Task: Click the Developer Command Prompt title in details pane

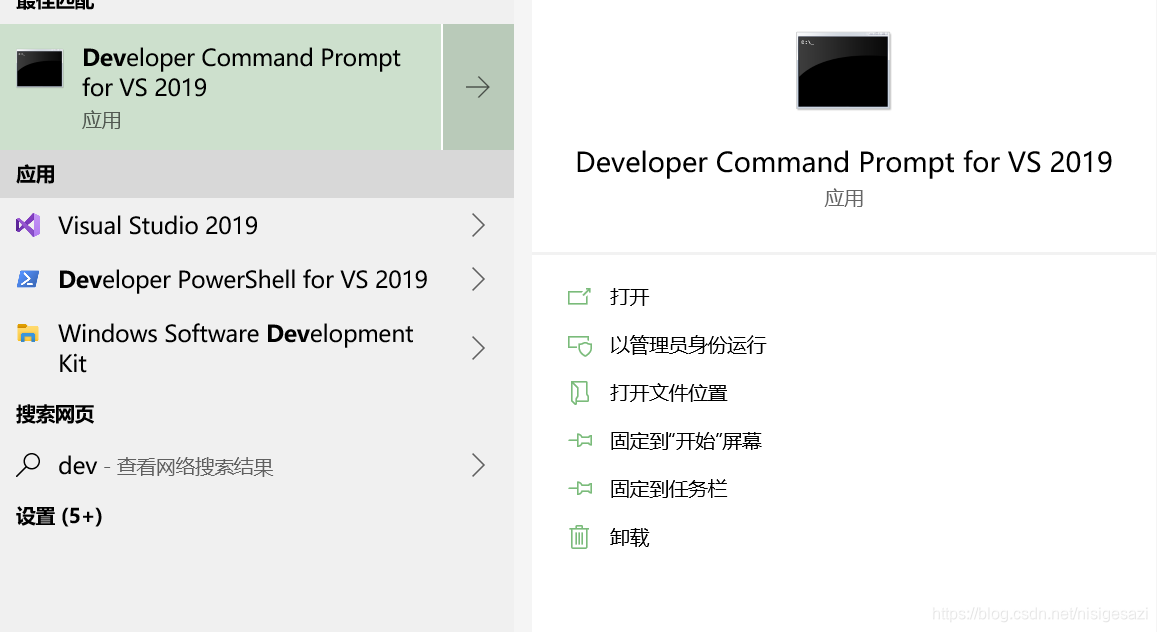Action: [843, 162]
